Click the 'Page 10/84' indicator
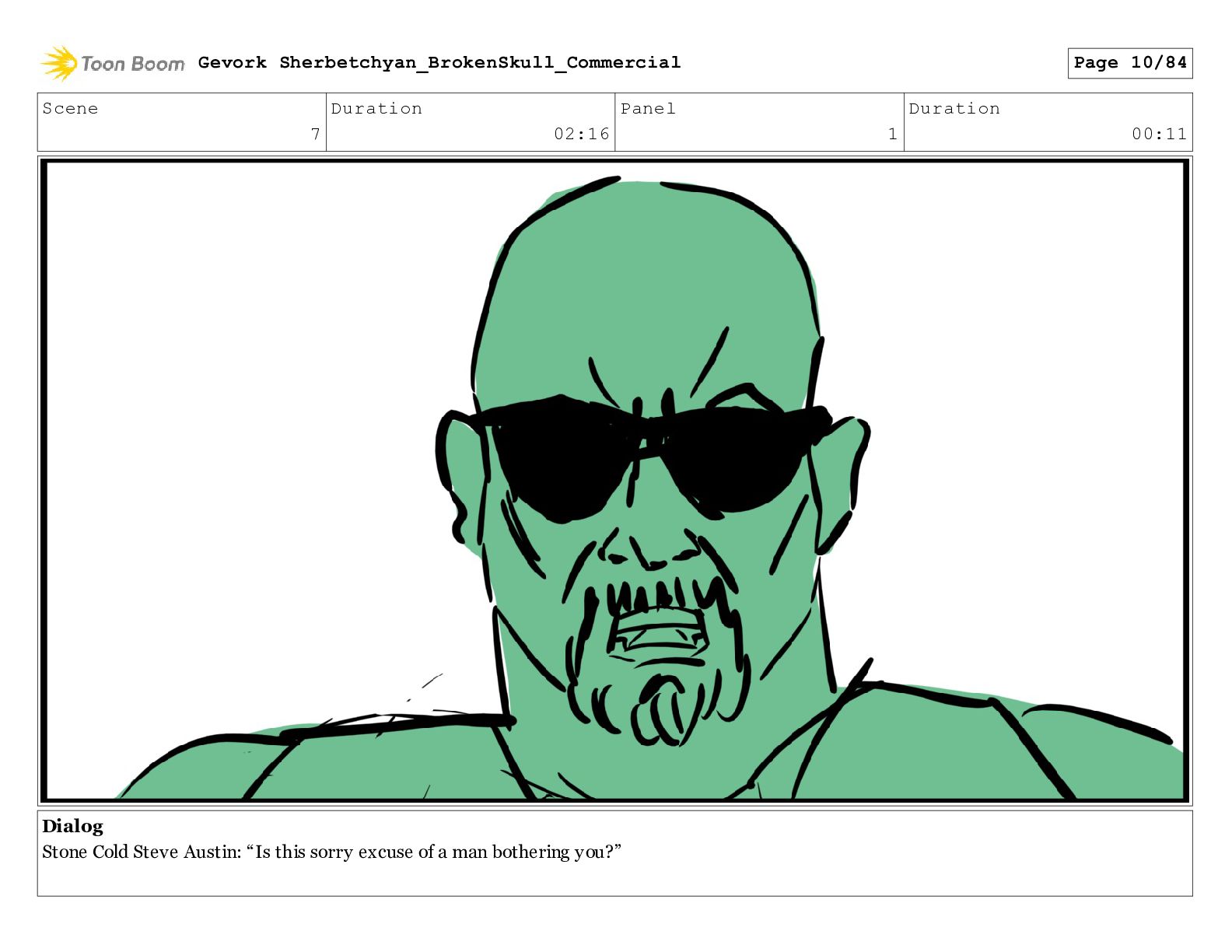This screenshot has height=952, width=1232. pyautogui.click(x=1129, y=63)
